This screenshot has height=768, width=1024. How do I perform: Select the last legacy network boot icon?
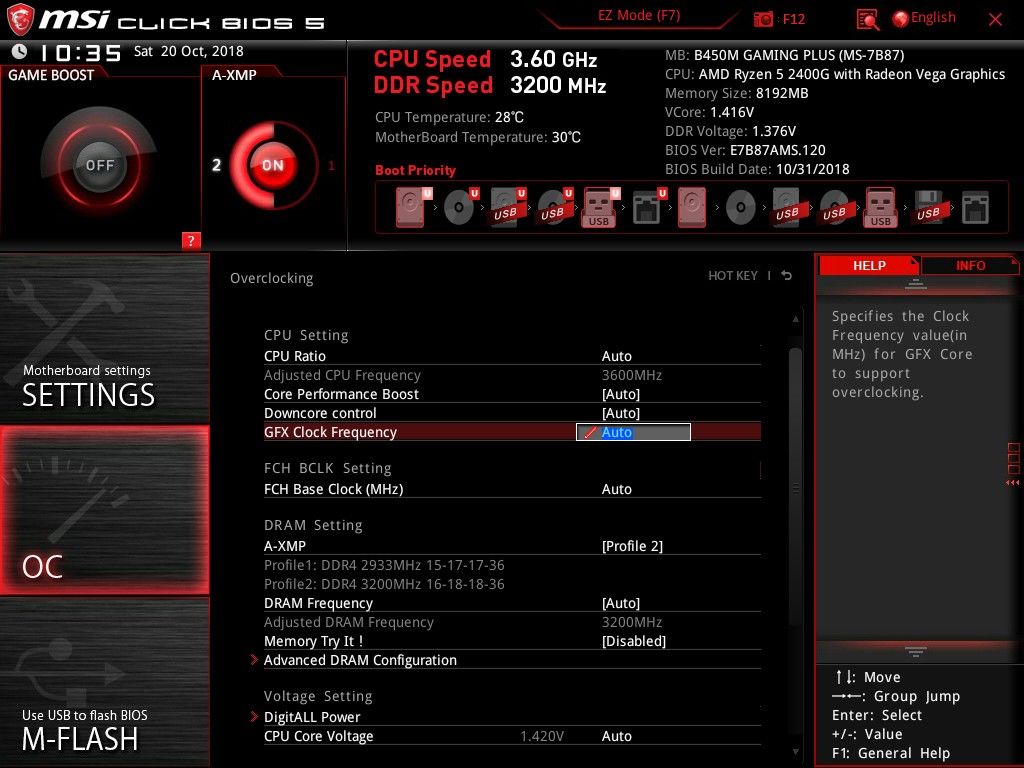pos(975,208)
